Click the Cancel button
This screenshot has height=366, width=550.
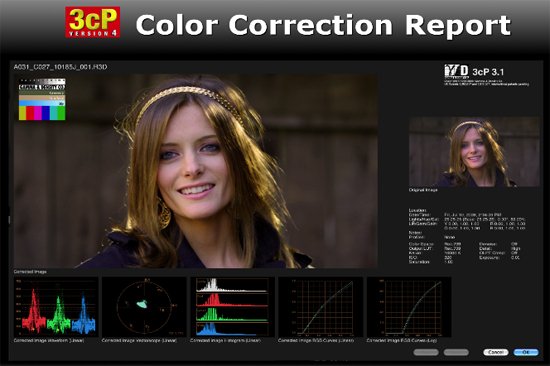click(x=496, y=352)
